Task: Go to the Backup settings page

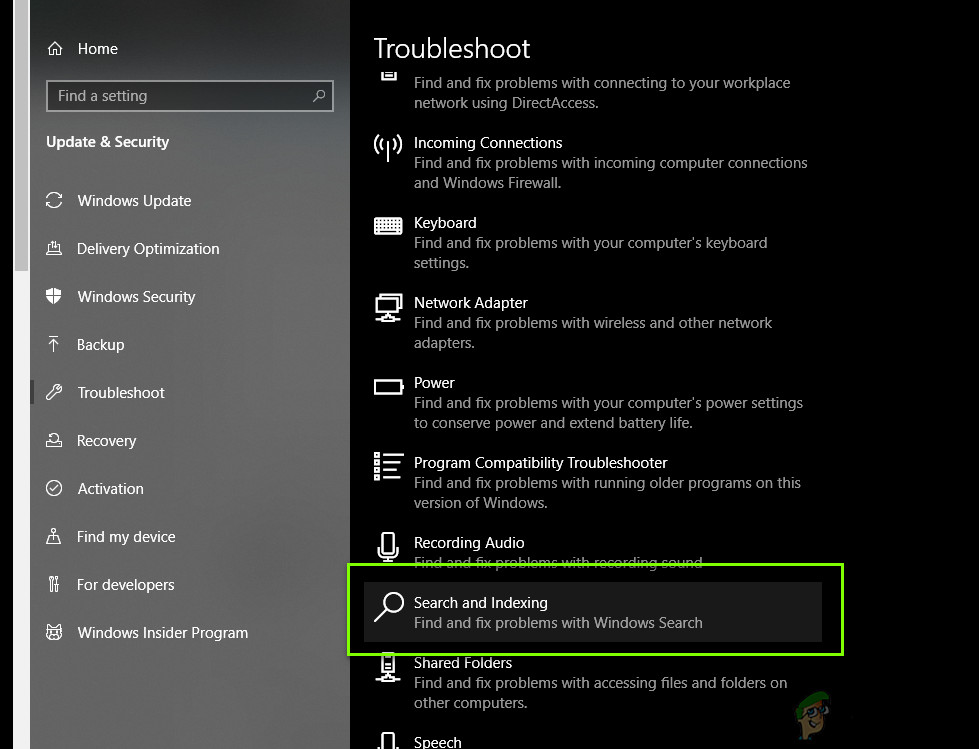Action: coord(100,345)
